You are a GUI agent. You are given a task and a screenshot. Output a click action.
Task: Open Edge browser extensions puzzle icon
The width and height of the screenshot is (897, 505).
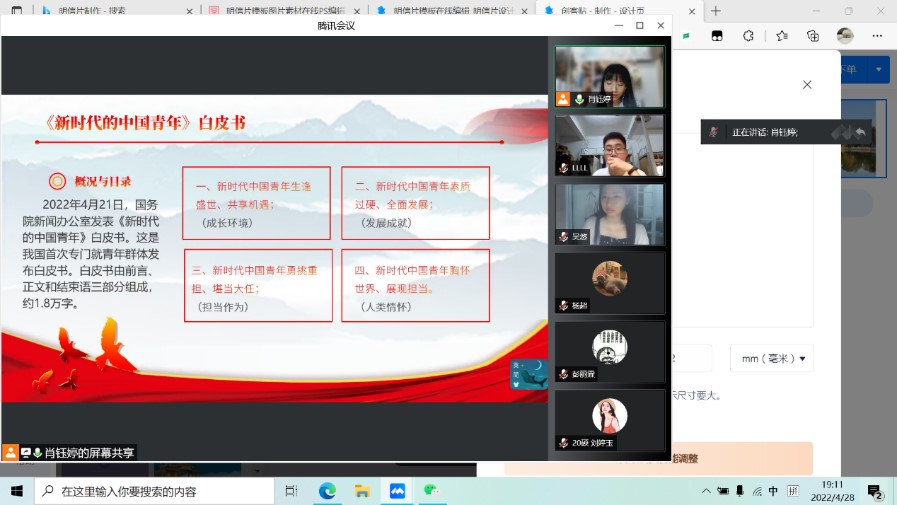click(748, 35)
